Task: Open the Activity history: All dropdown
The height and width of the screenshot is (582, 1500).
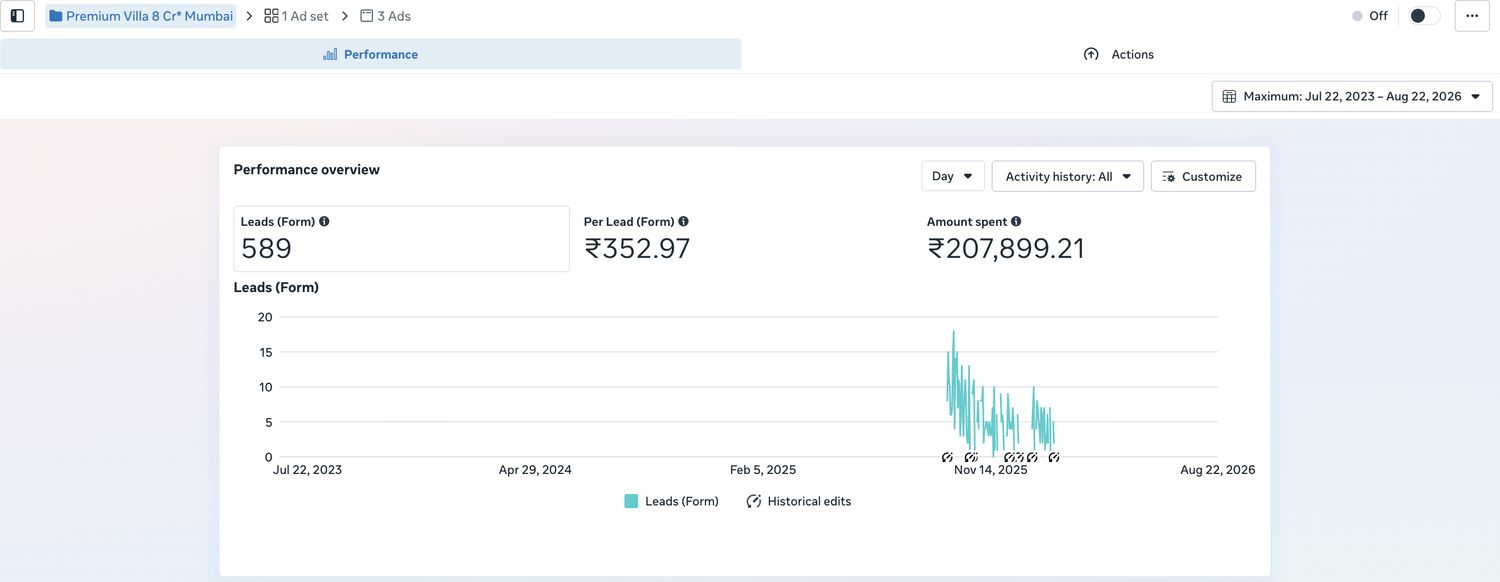Action: coord(1067,176)
